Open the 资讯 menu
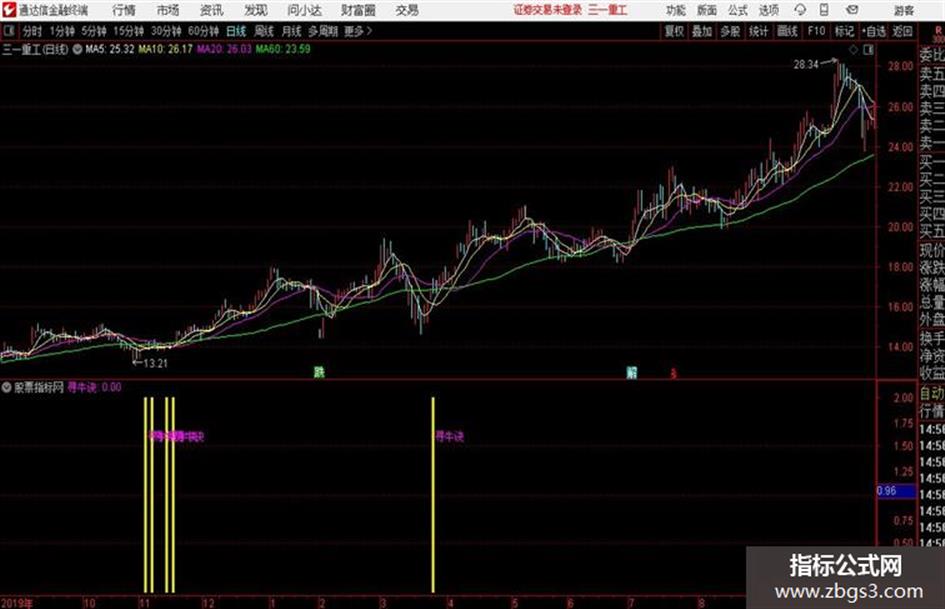This screenshot has width=945, height=609. point(211,10)
